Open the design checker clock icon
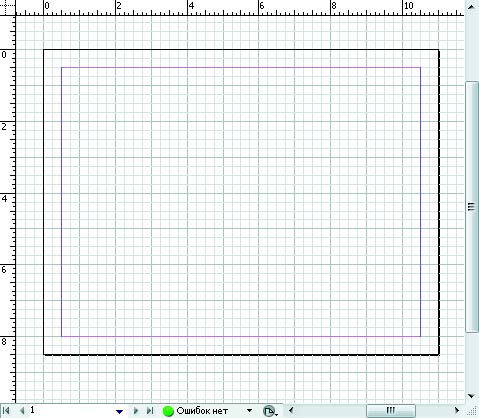This screenshot has height=418, width=479. 269,411
